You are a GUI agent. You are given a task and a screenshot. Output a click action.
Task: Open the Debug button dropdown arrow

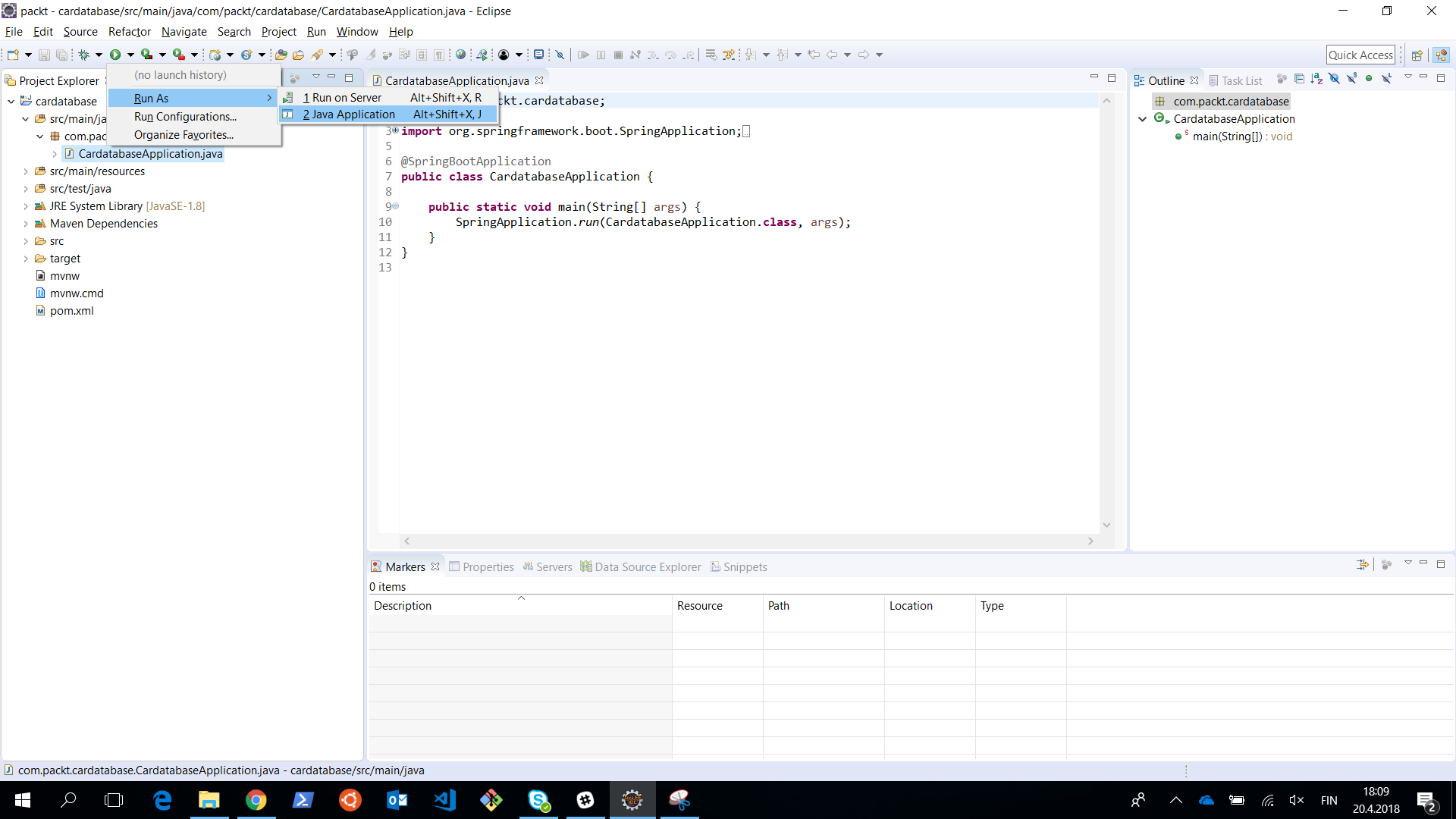[99, 55]
